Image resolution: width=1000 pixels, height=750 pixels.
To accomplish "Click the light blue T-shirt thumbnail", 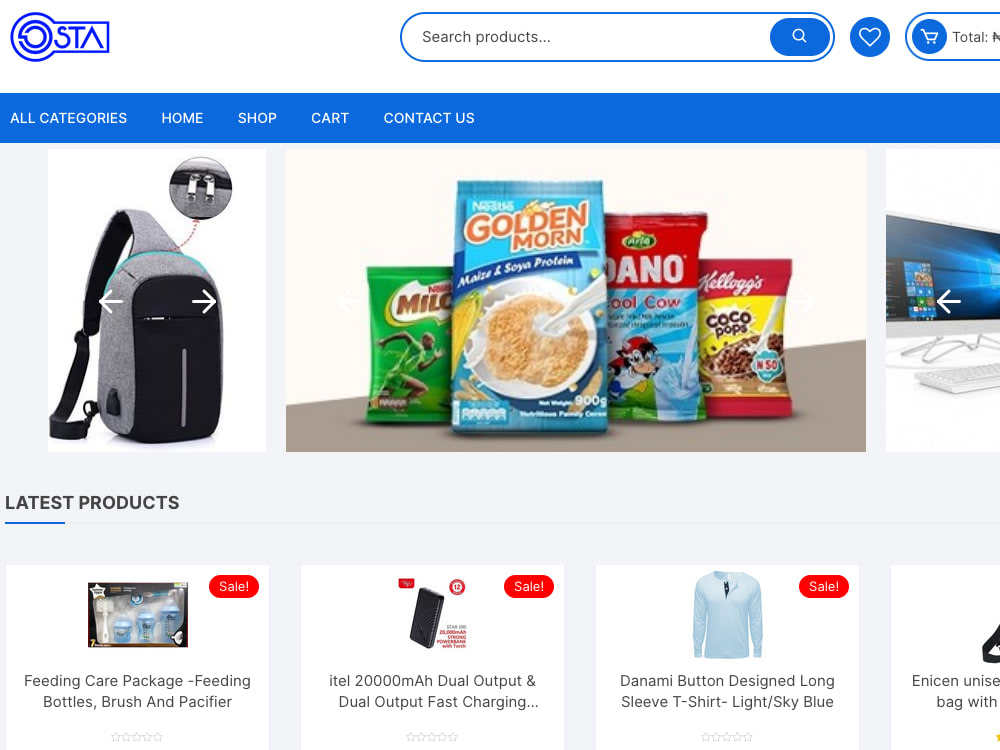I will tap(728, 615).
